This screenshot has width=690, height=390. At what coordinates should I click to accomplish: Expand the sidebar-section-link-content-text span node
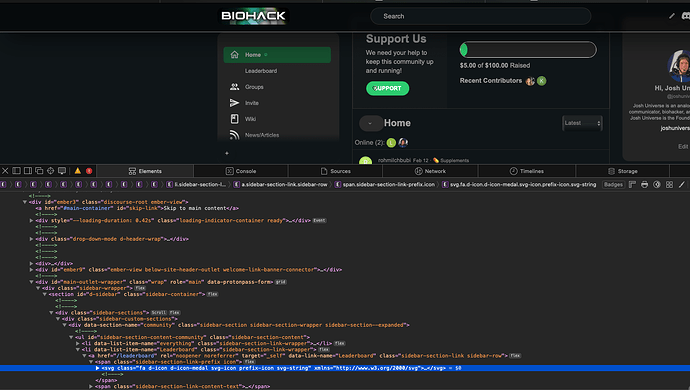click(91, 386)
